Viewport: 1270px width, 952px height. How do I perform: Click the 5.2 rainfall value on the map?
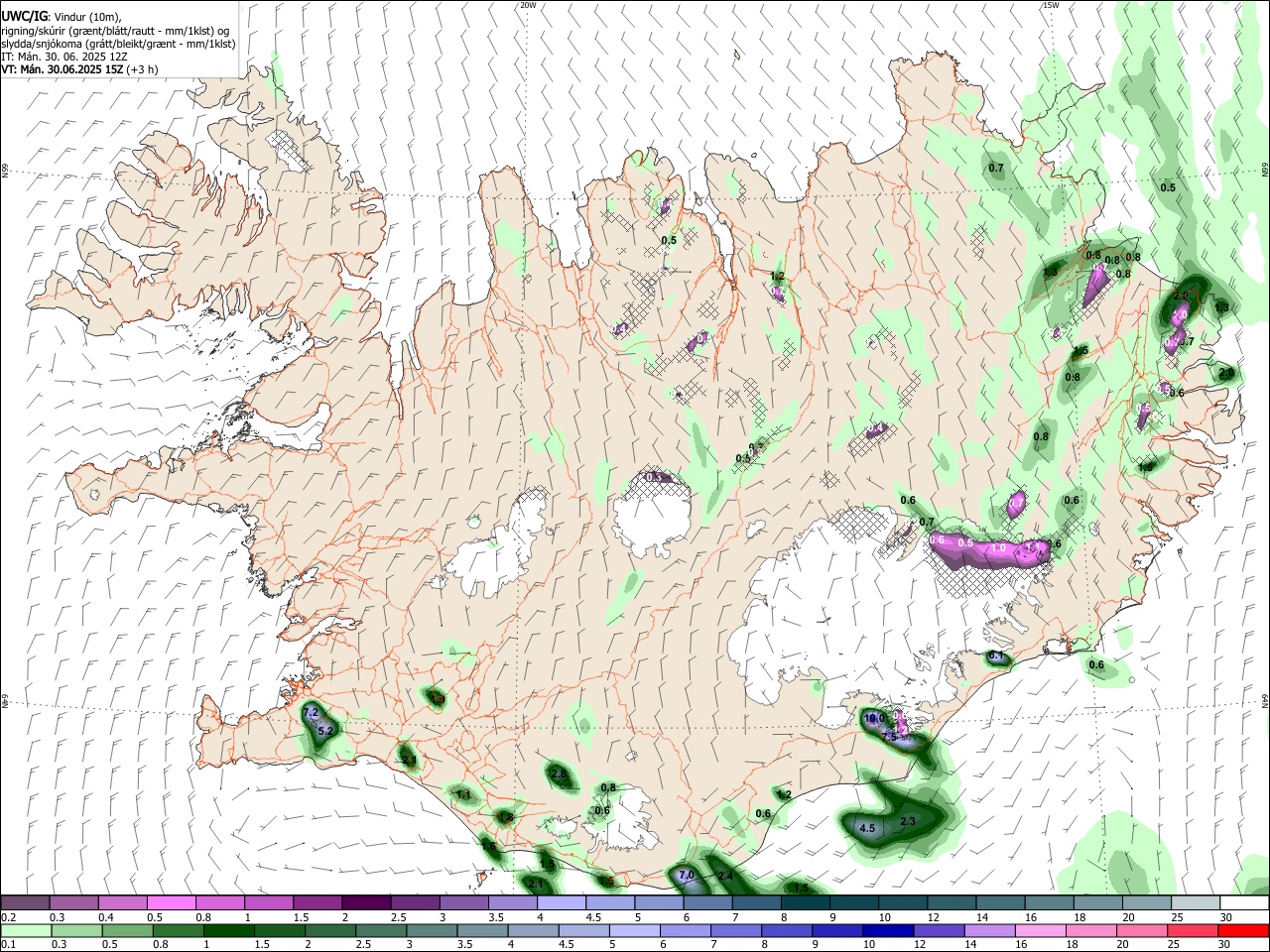(325, 731)
